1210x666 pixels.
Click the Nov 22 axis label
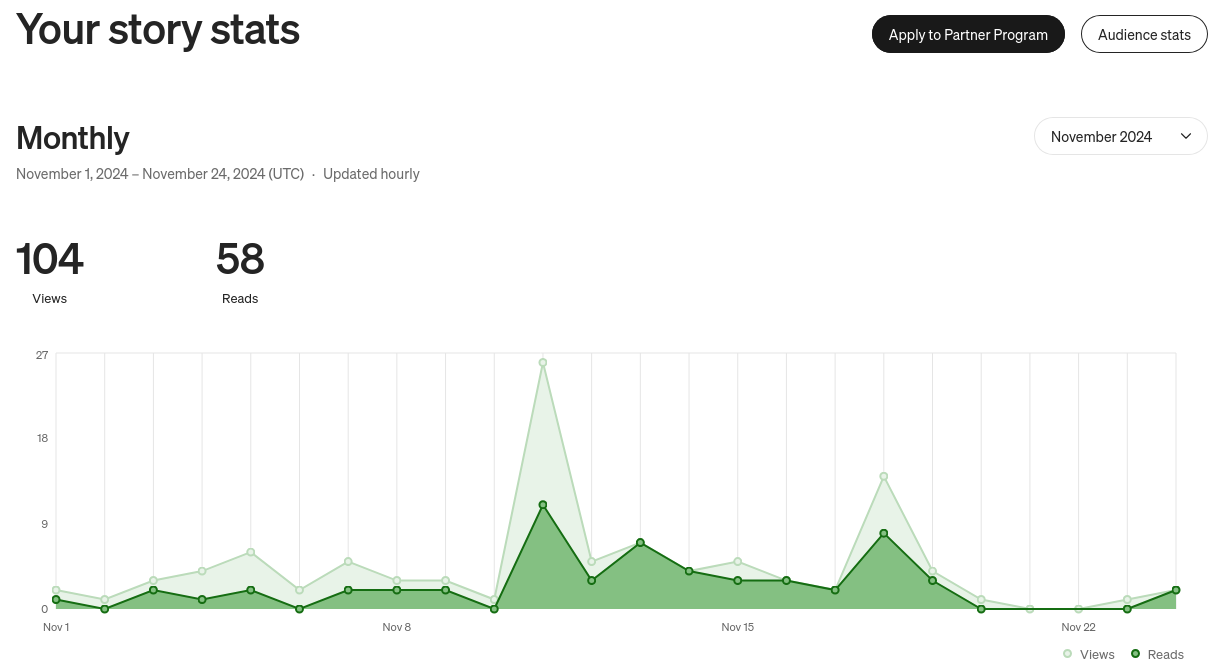pos(1079,627)
